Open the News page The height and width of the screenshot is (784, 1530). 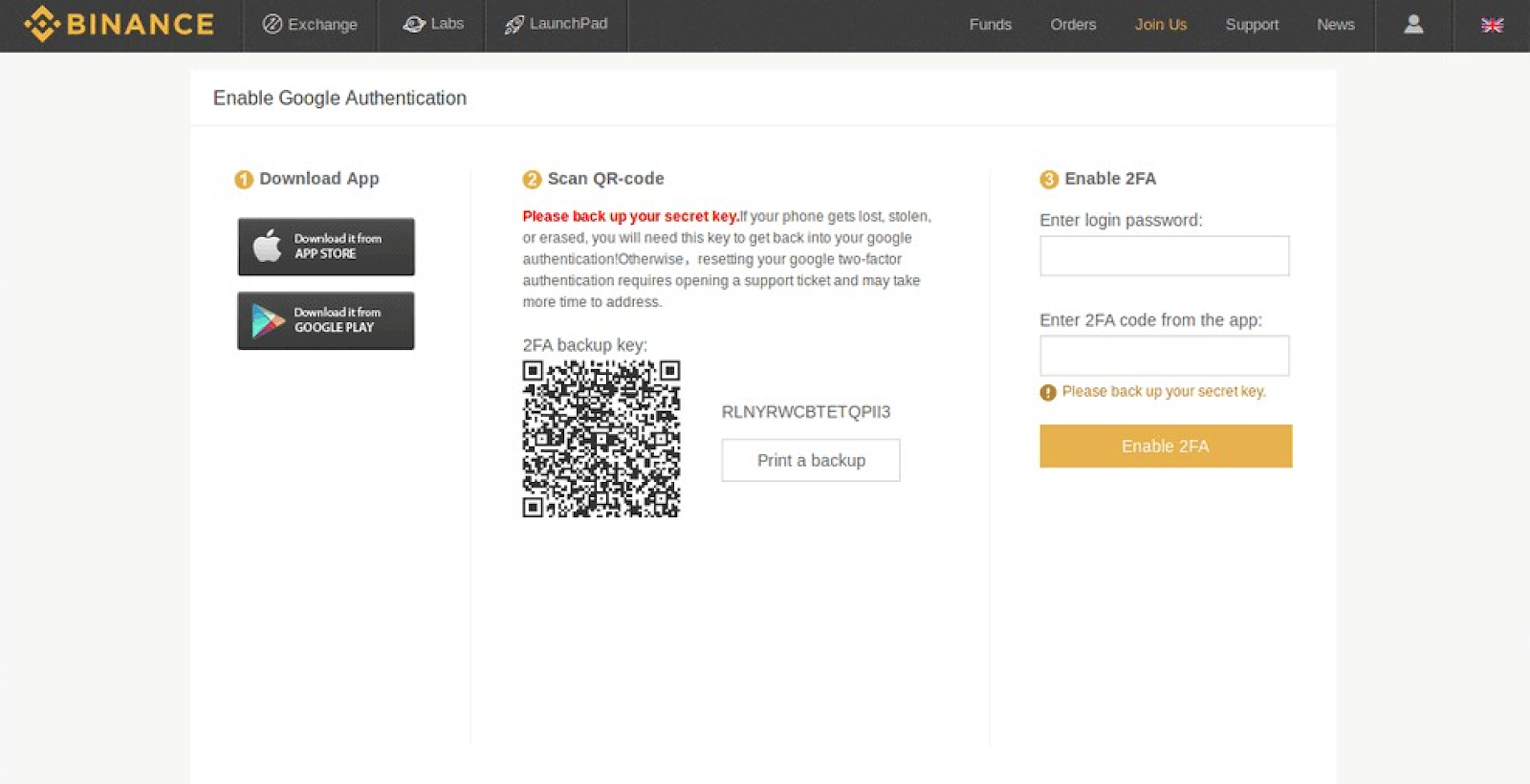1335,25
